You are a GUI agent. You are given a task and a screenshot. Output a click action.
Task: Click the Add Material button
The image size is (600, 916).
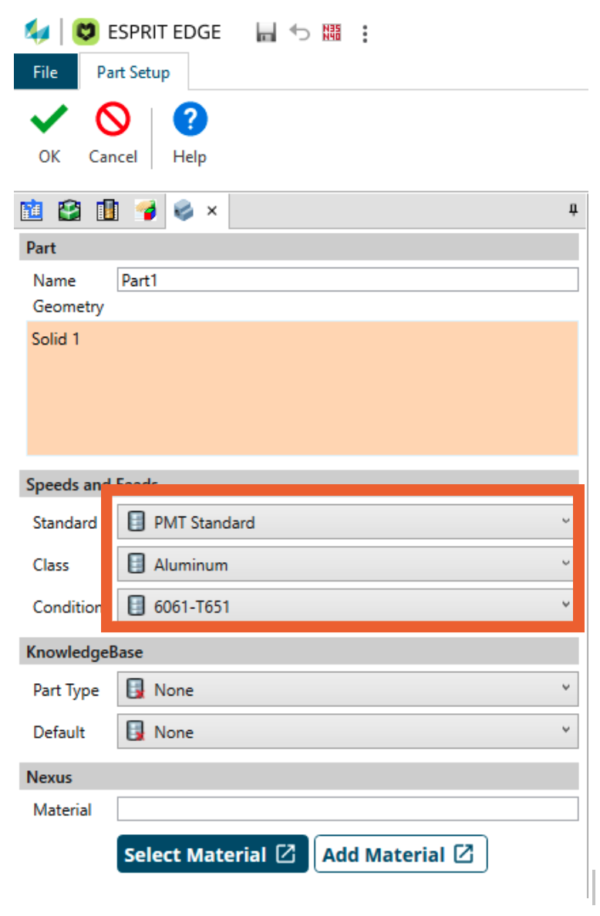point(400,855)
